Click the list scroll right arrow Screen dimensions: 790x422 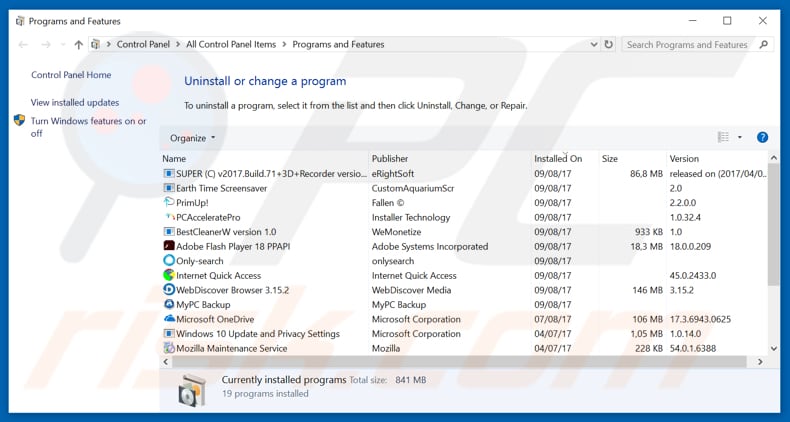760,362
